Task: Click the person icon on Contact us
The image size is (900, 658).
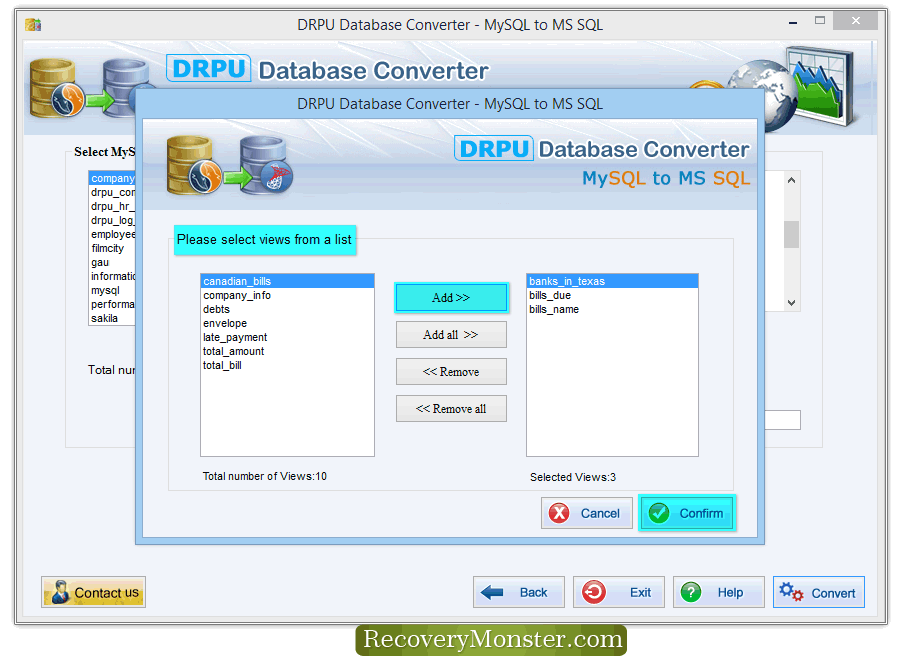Action: [x=60, y=592]
